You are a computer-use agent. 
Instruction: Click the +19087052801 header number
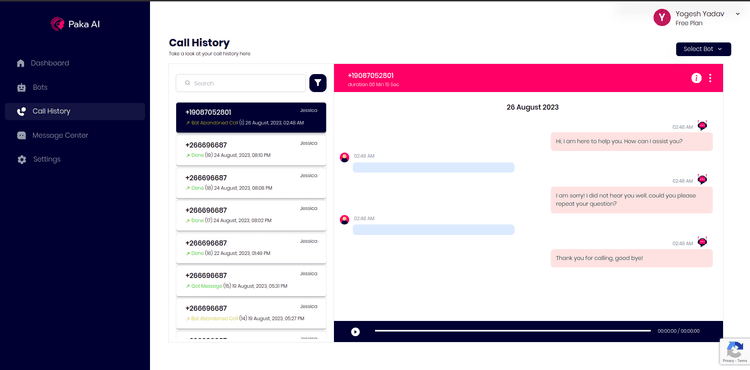[371, 76]
